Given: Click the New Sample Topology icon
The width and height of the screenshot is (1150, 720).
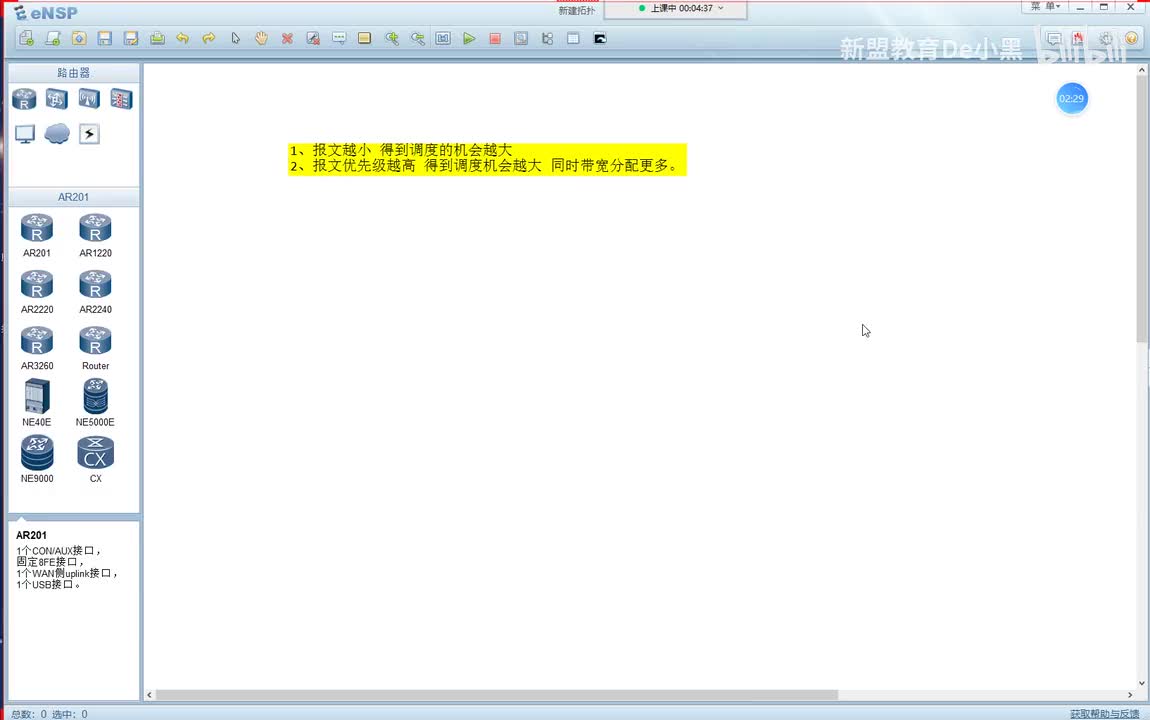Looking at the screenshot, I should (53, 38).
